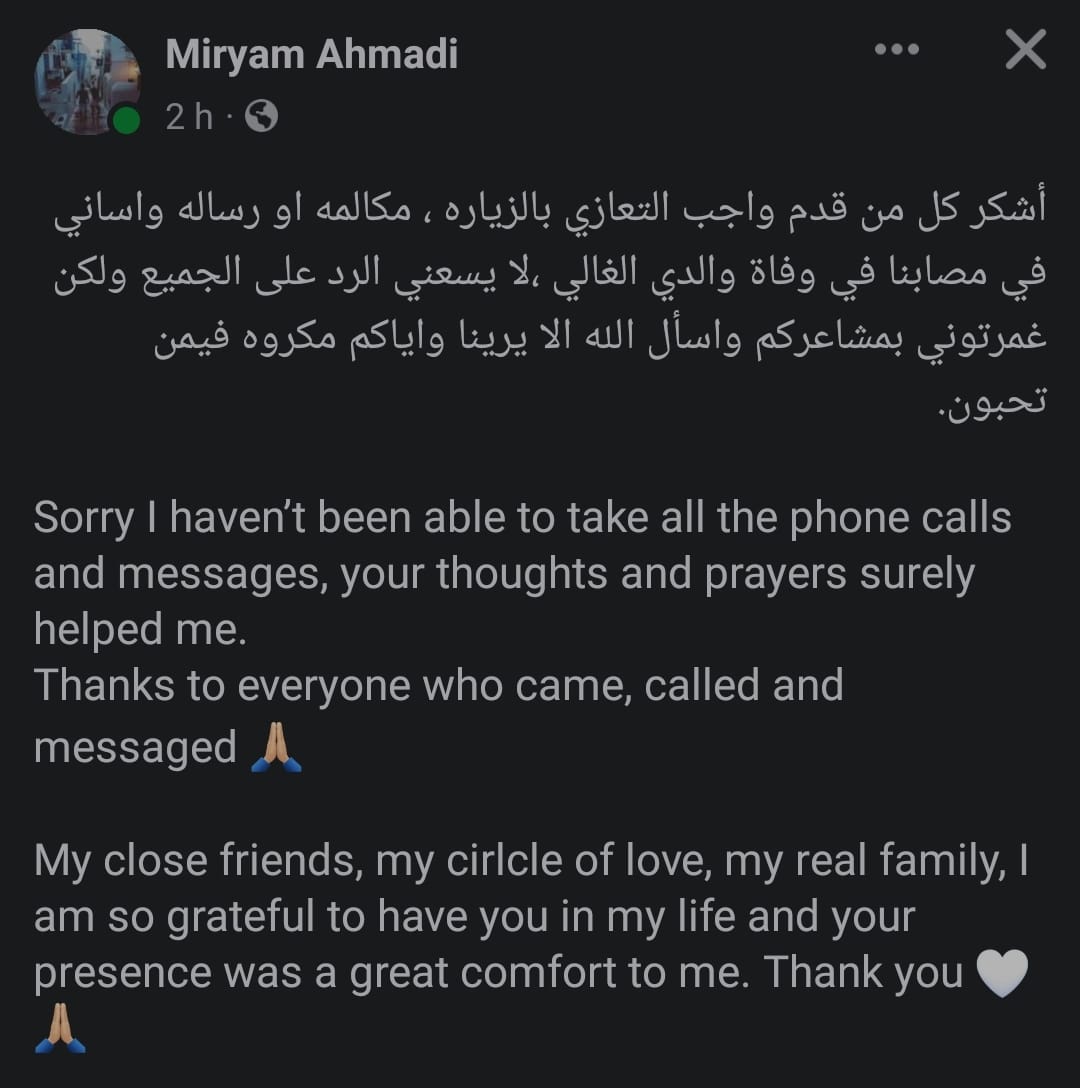The width and height of the screenshot is (1080, 1088).
Task: Click the "and messages, your thoughts" line
Action: [503, 574]
